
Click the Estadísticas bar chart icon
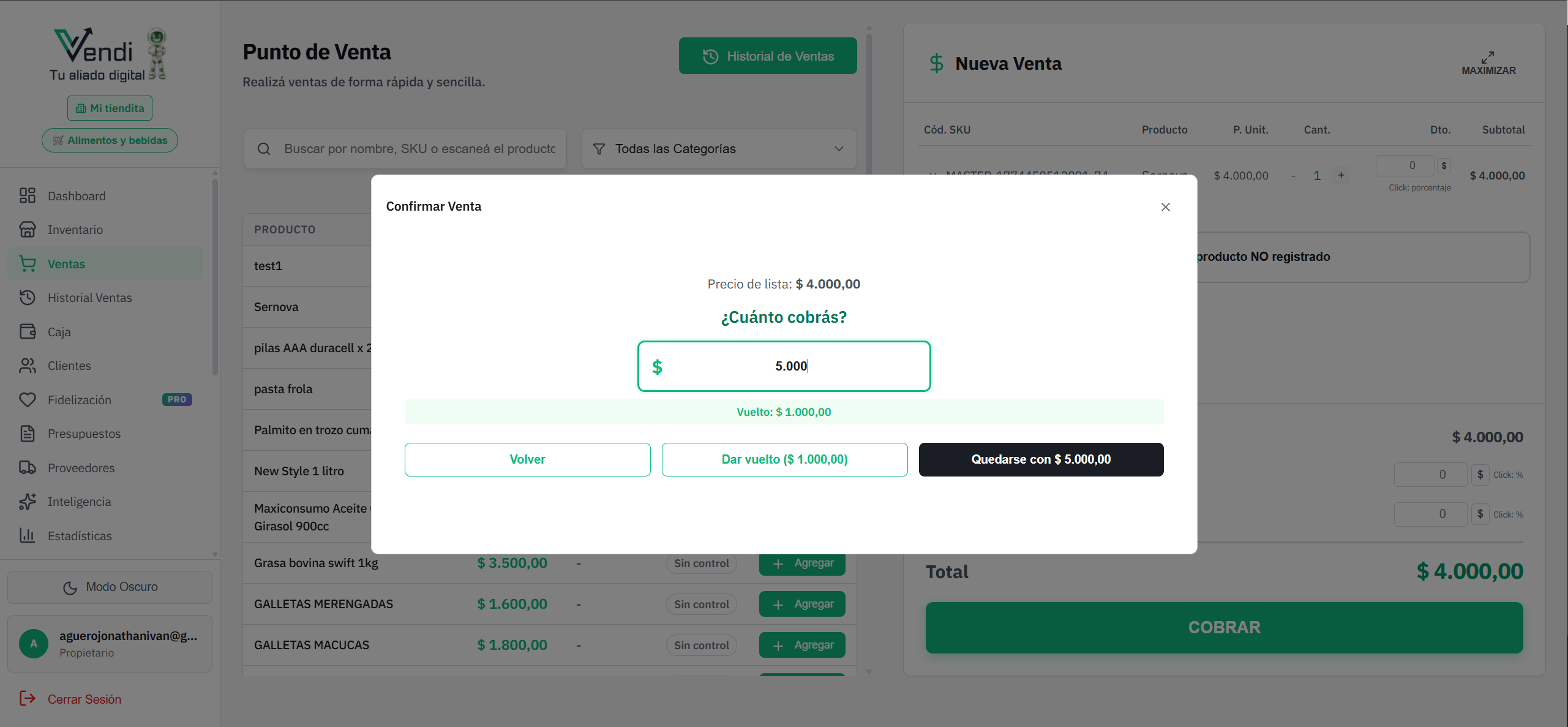(x=28, y=536)
